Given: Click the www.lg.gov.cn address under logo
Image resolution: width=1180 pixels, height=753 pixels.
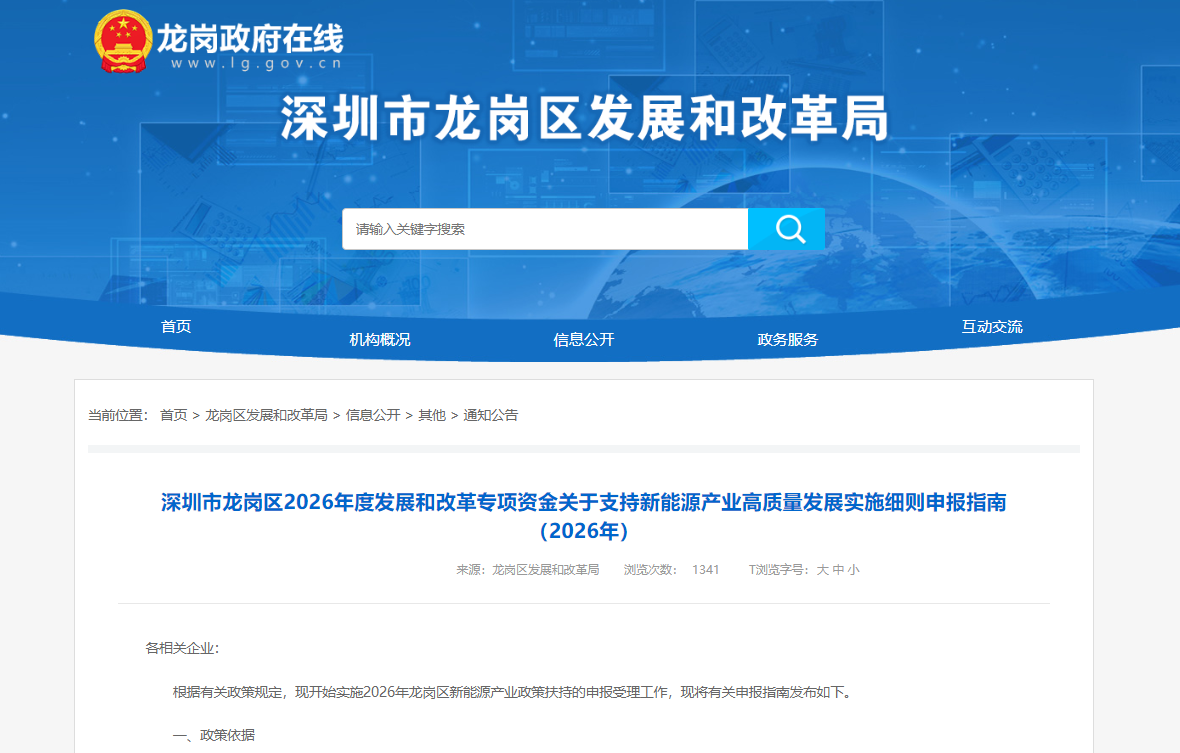Looking at the screenshot, I should 256,63.
